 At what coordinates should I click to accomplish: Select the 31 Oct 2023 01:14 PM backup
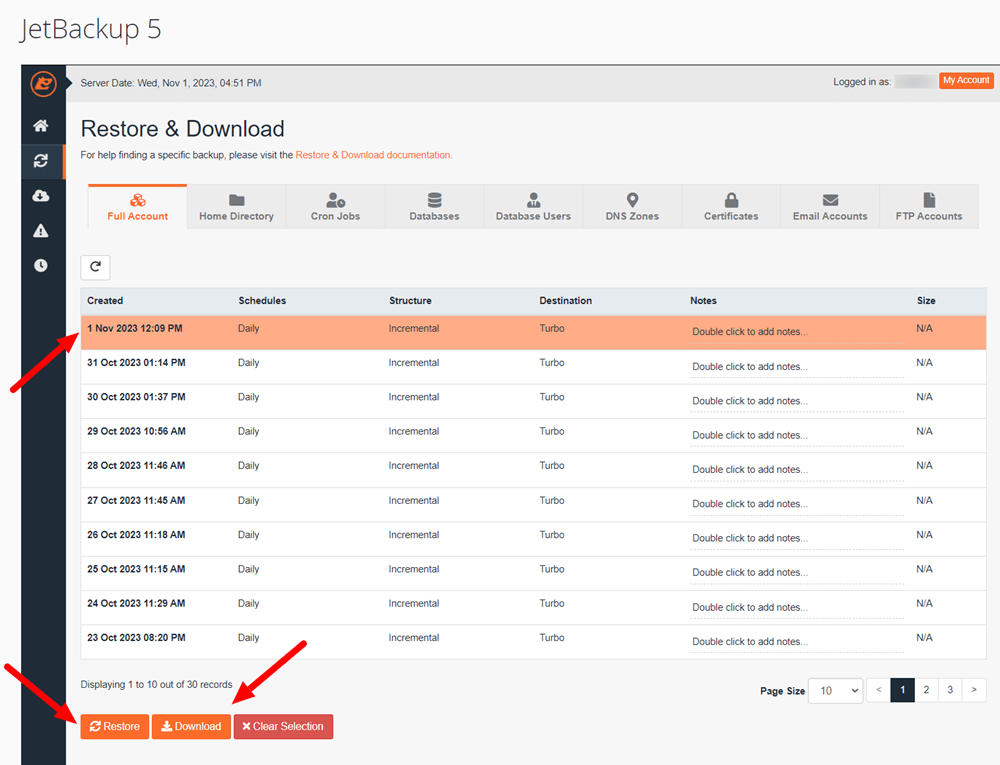click(533, 367)
